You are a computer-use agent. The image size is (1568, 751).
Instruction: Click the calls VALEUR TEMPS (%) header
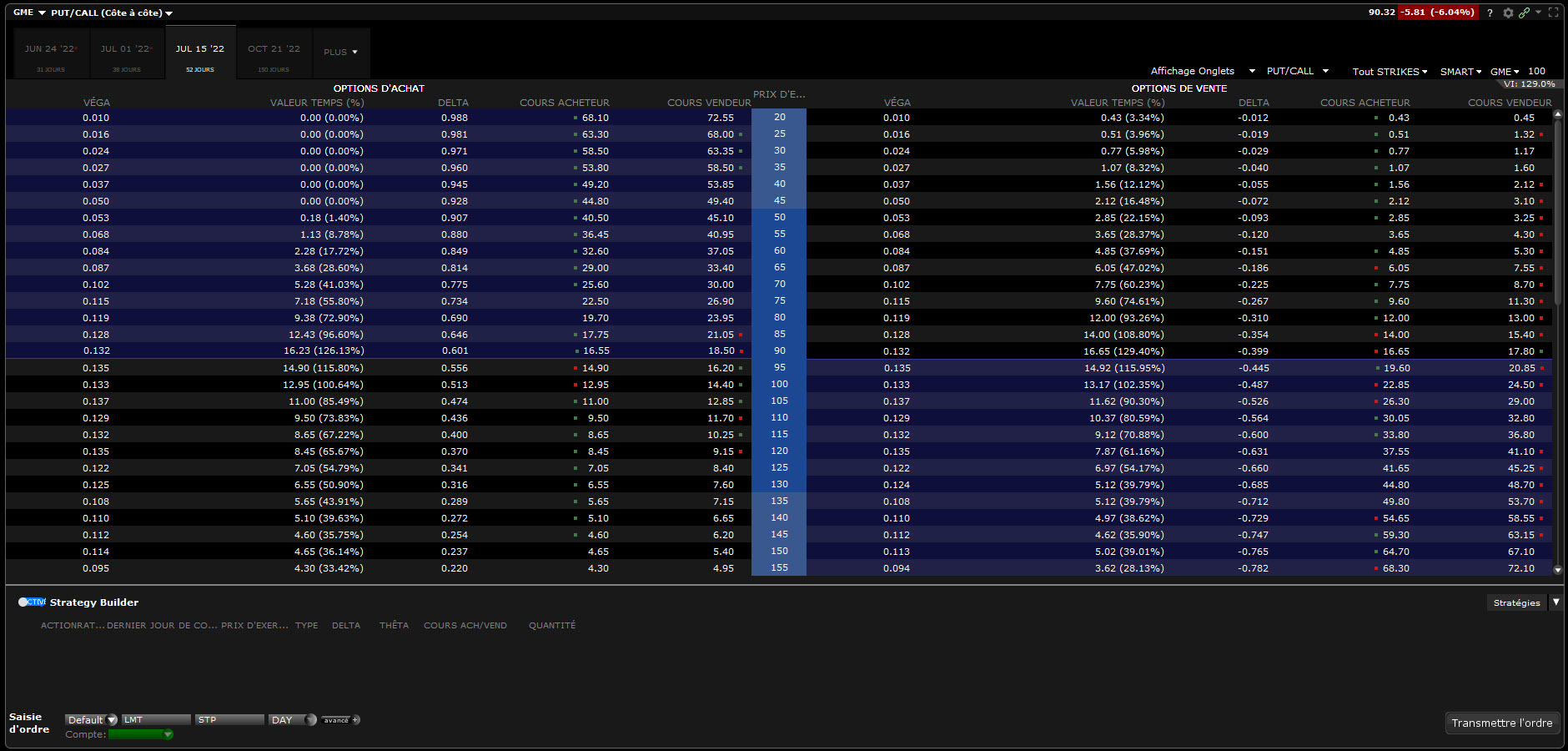coord(317,103)
